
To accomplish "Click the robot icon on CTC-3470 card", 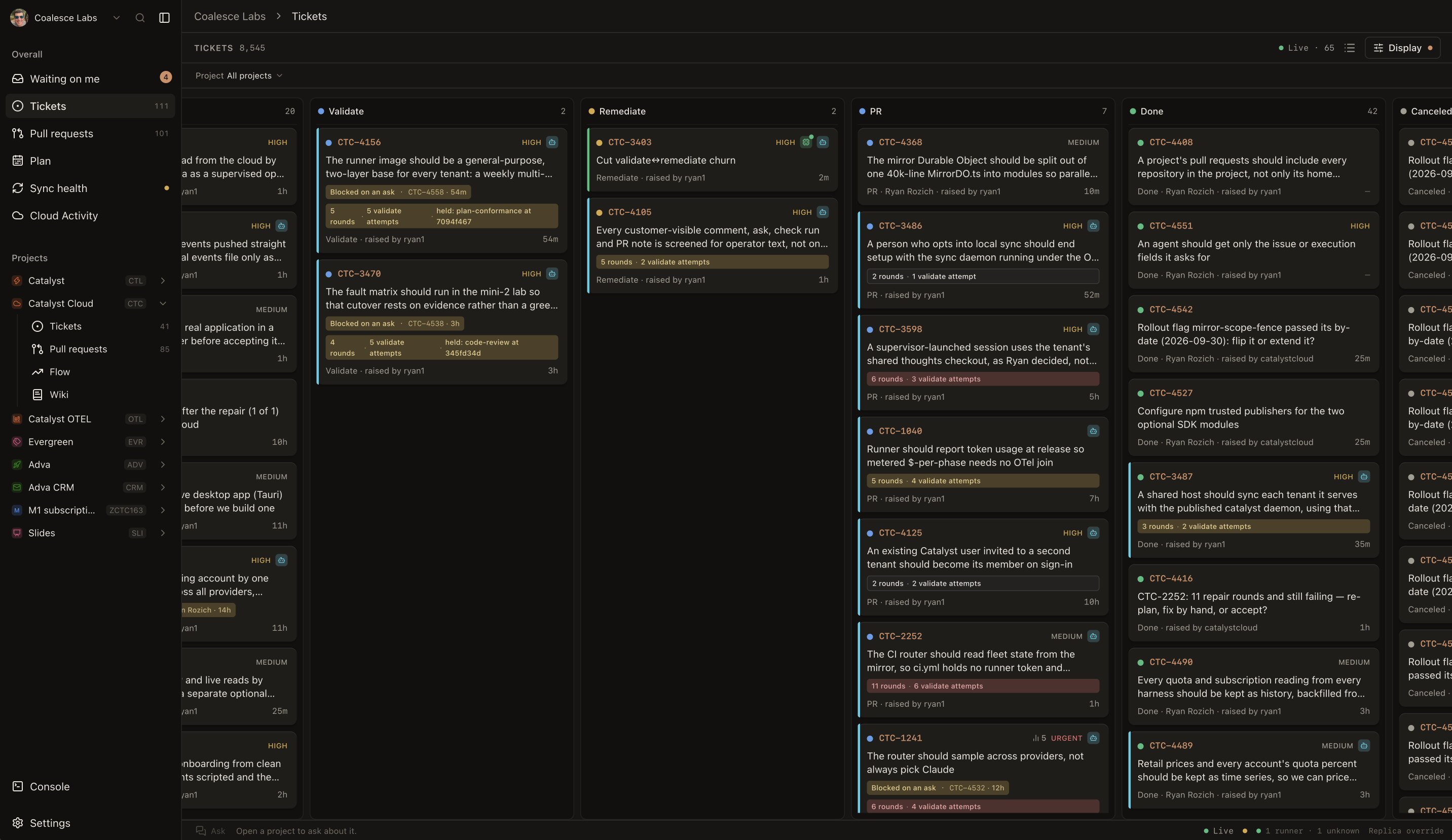I will pos(552,274).
